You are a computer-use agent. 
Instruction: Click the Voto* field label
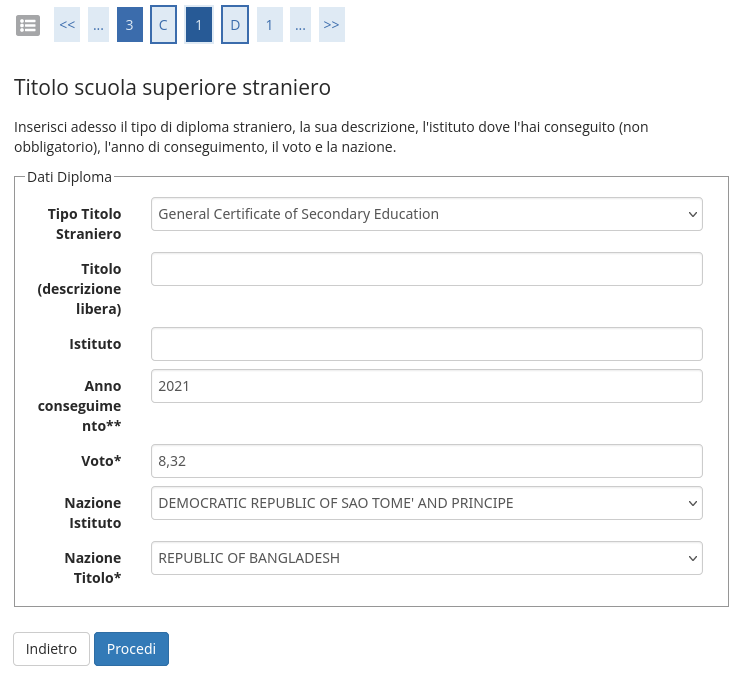[100, 461]
